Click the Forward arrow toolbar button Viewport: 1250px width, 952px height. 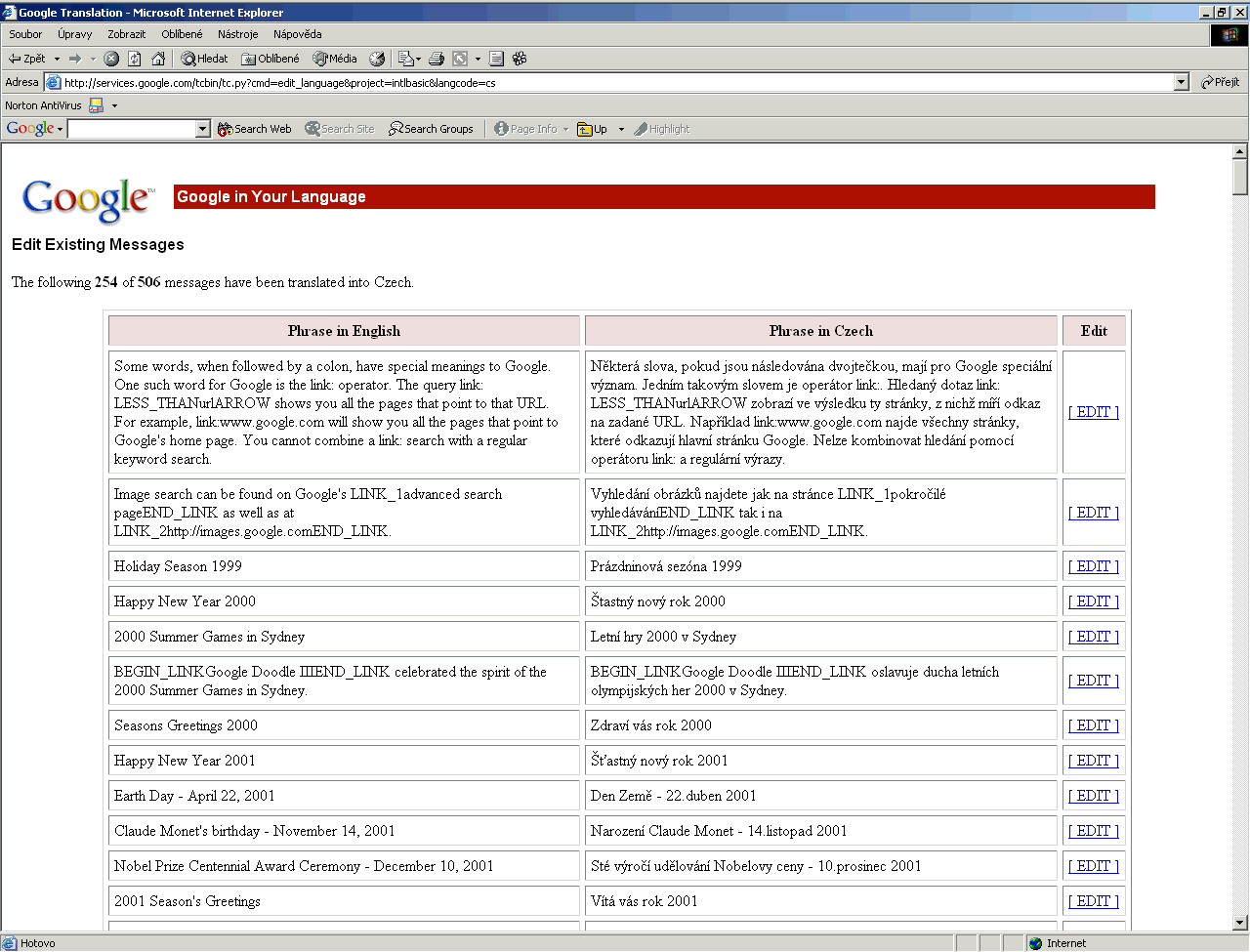[75, 59]
